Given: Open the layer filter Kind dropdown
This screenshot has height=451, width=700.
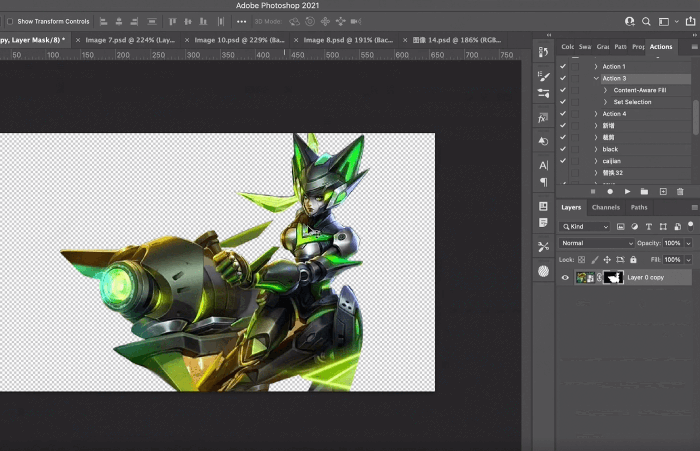Looking at the screenshot, I should coord(585,226).
